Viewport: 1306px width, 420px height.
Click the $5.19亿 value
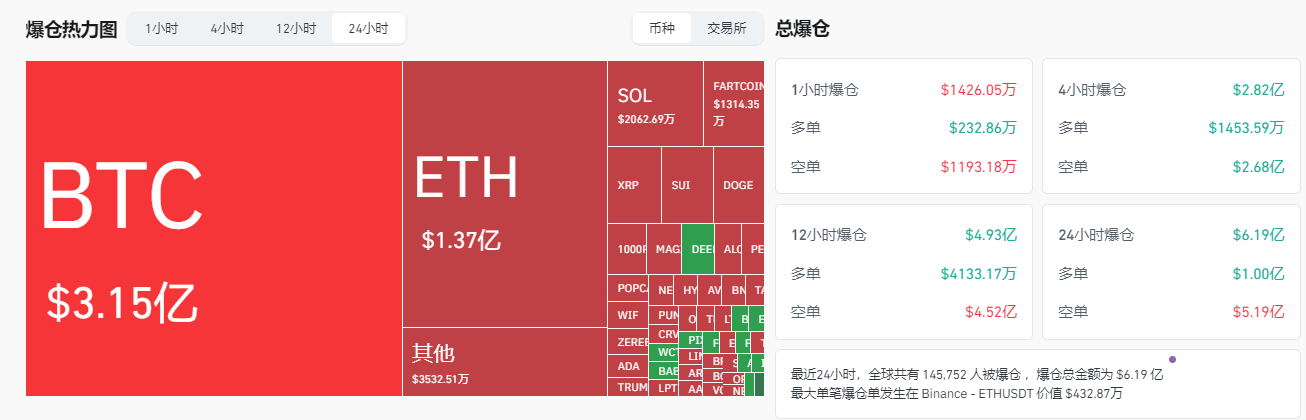point(1258,312)
